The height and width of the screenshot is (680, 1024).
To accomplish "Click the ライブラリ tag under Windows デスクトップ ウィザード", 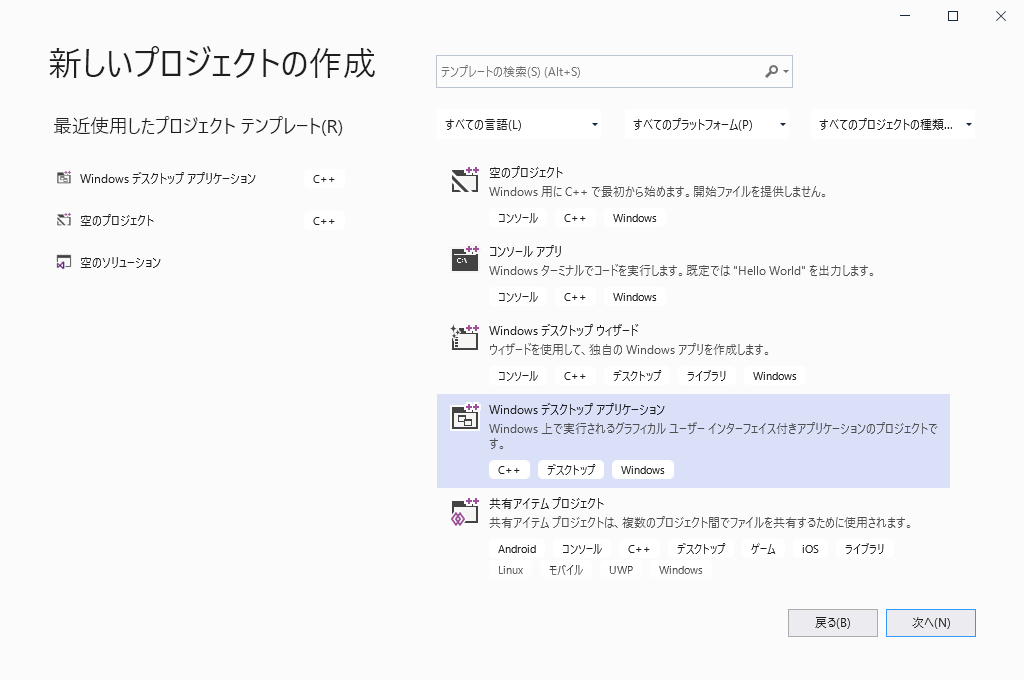I will (x=707, y=376).
